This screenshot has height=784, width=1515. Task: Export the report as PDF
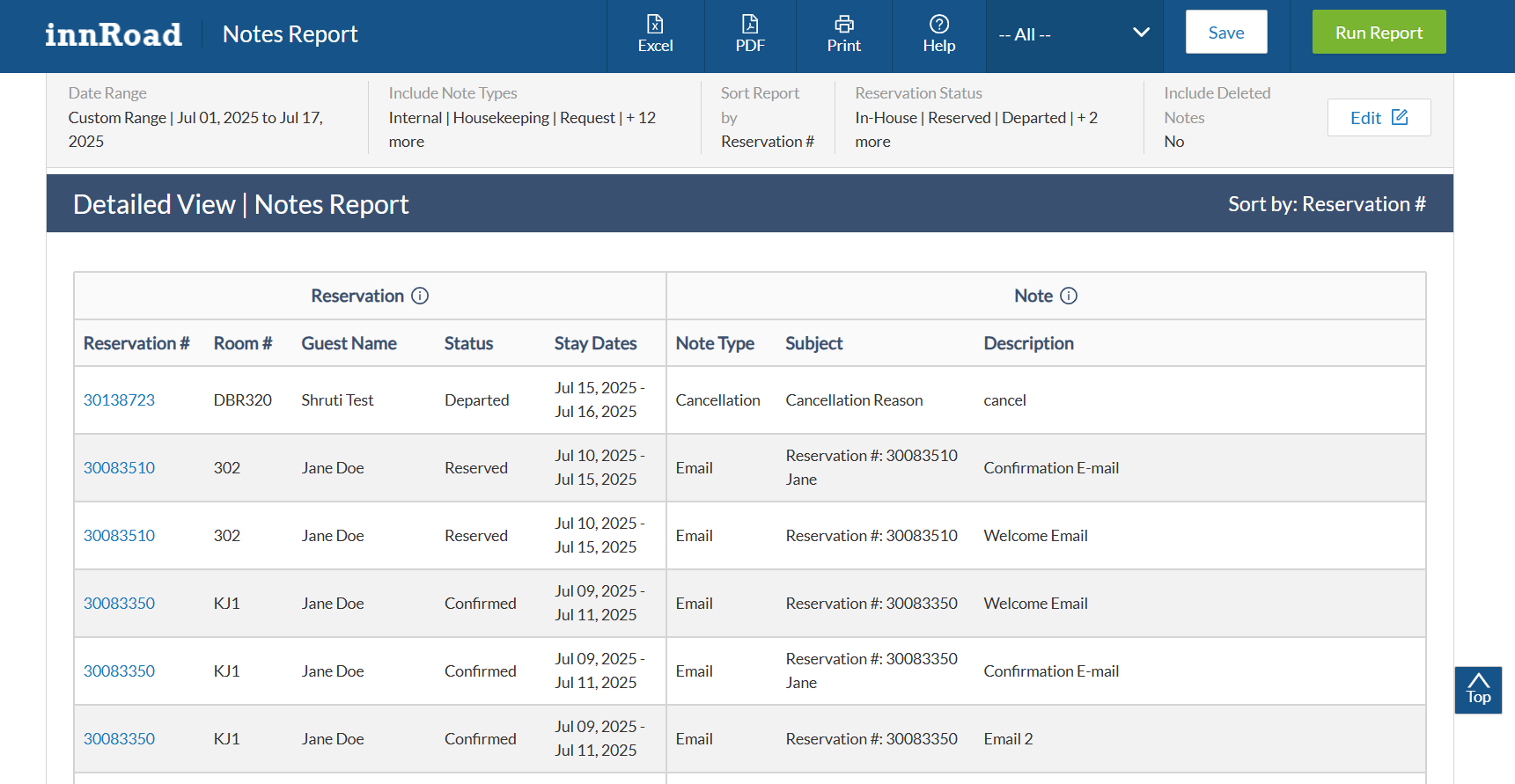coord(750,35)
